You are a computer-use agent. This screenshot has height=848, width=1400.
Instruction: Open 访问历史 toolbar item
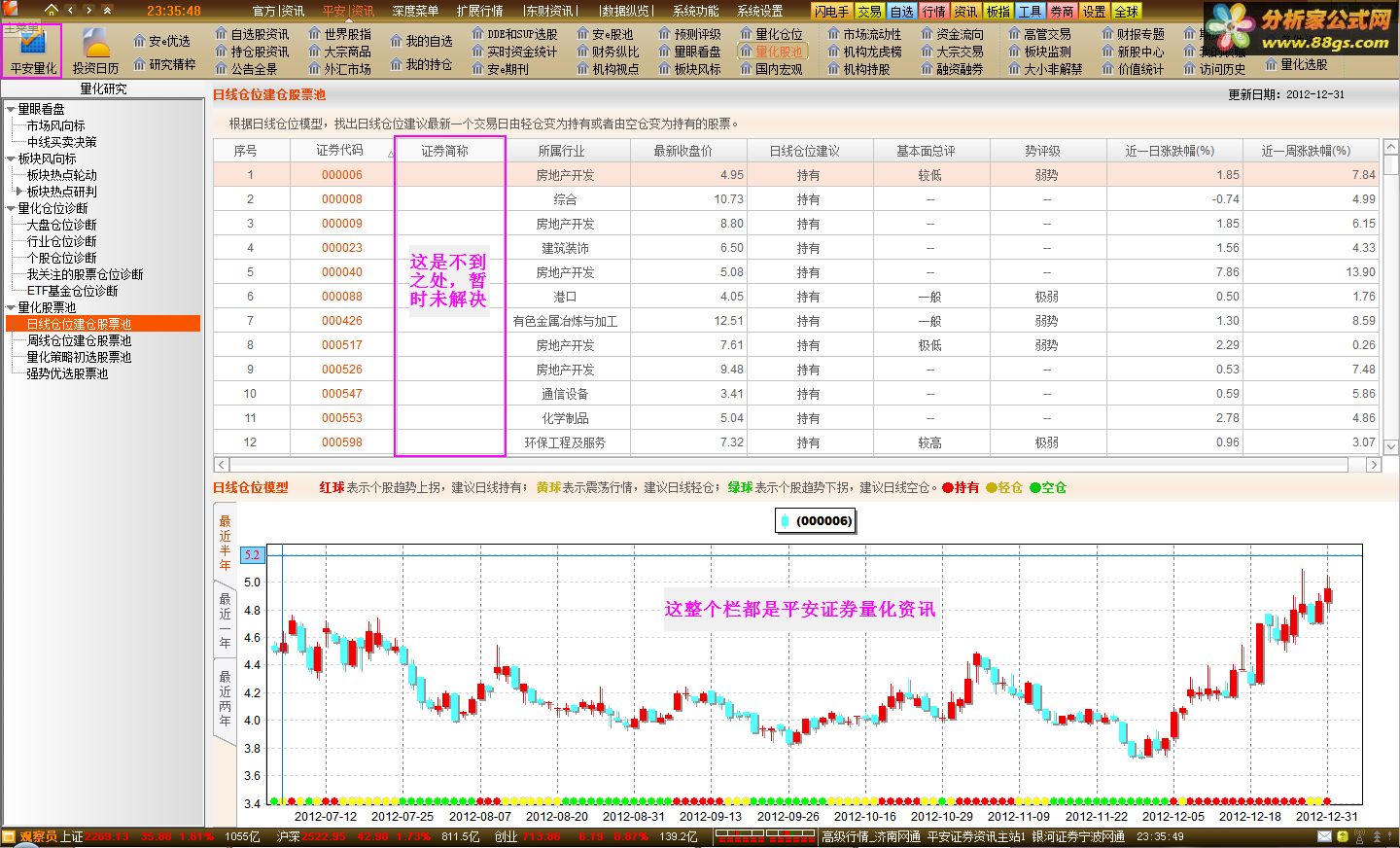1214,69
